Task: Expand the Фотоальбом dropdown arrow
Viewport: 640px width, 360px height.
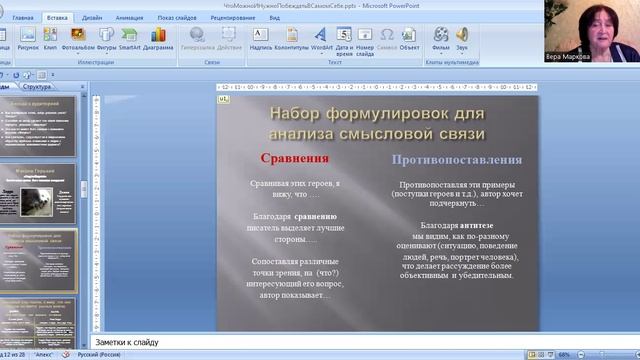Action: 78,53
